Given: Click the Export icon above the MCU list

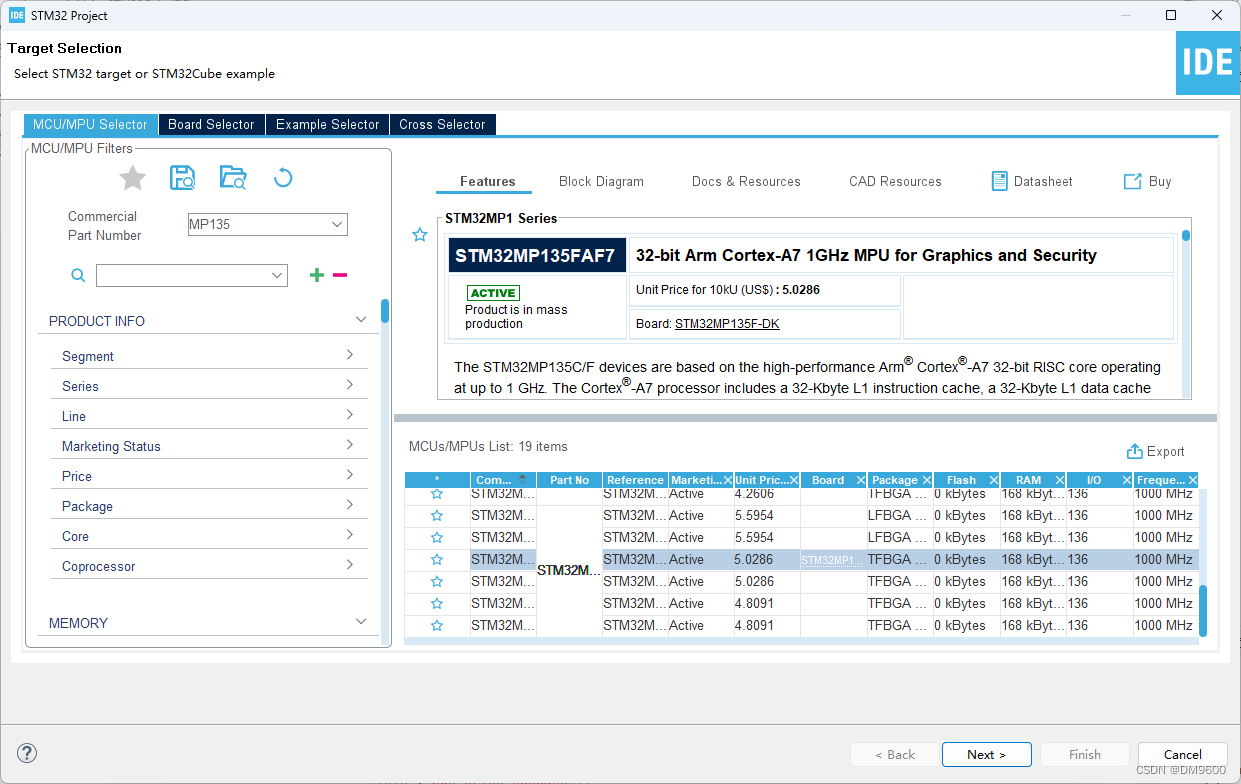Looking at the screenshot, I should point(1134,451).
